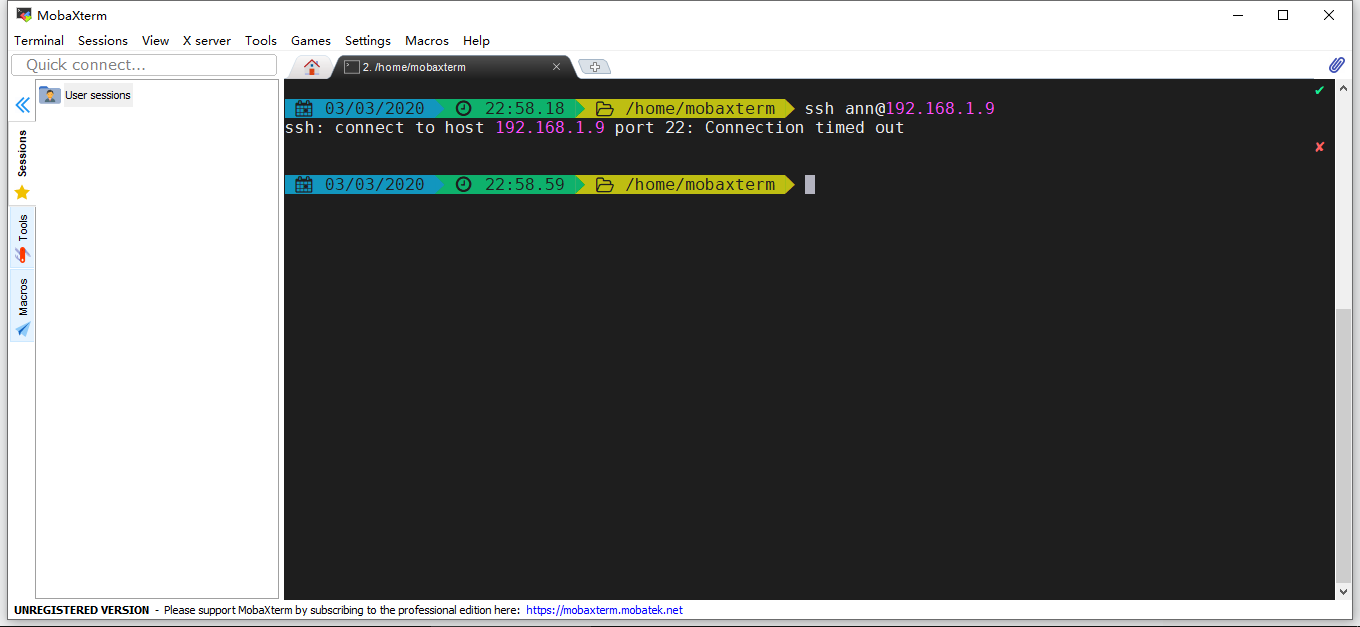This screenshot has height=627, width=1360.
Task: Click the yellow star favorites icon
Action: click(22, 192)
